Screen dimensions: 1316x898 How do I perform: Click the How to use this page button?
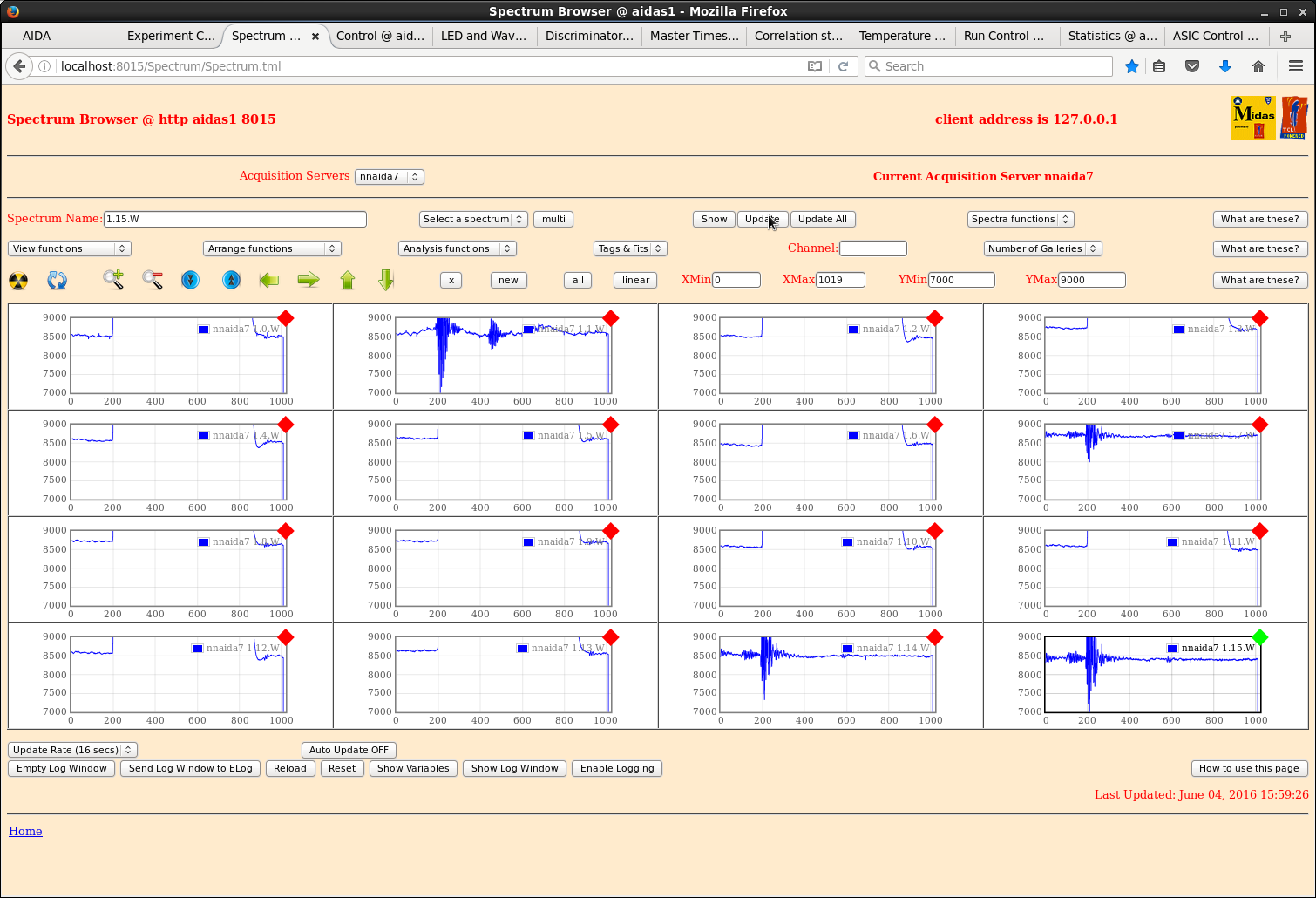pyautogui.click(x=1249, y=768)
